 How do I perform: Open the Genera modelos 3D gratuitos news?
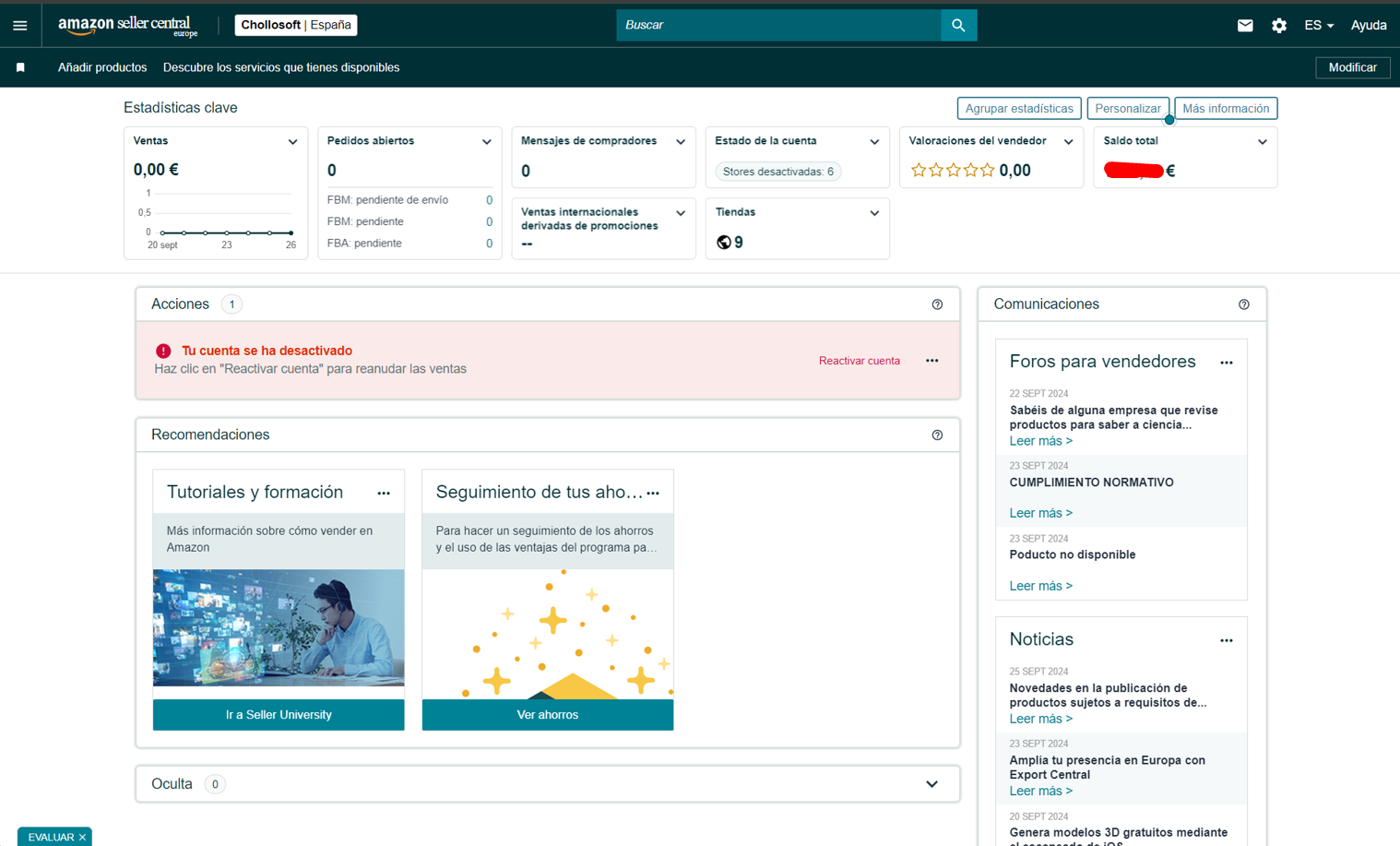(x=1118, y=838)
